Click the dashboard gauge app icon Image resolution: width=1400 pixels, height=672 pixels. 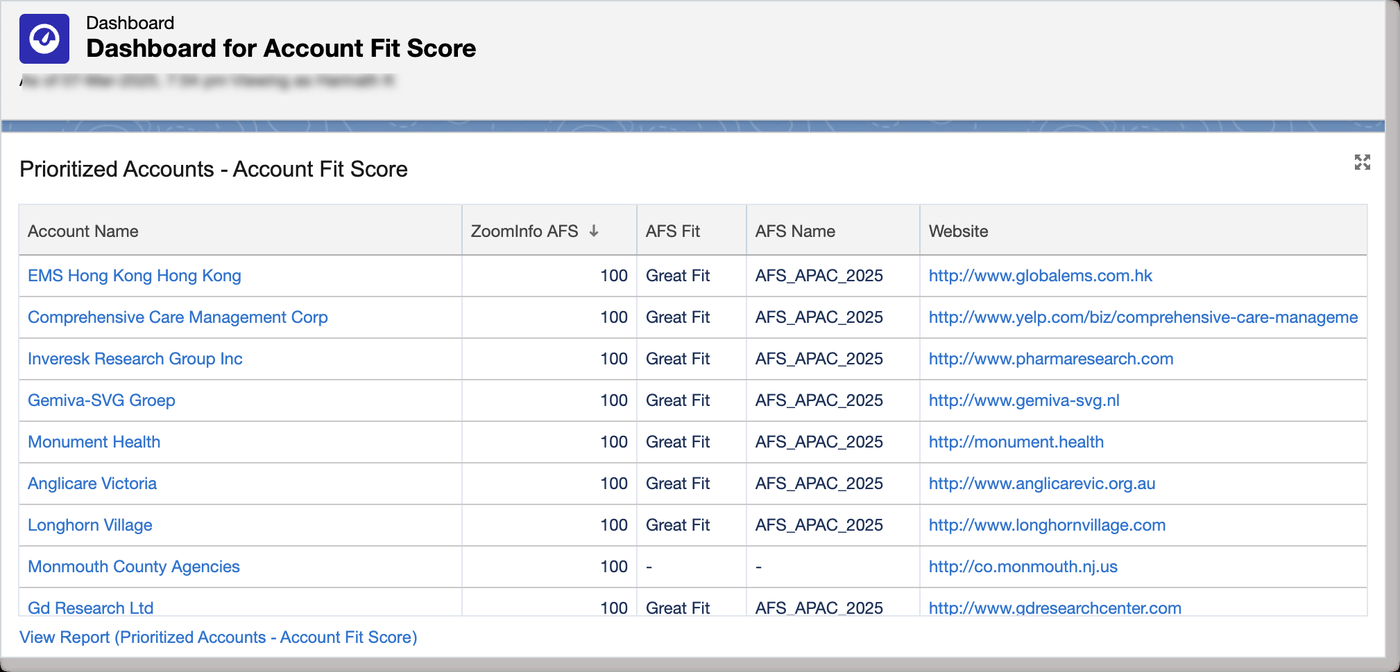(x=44, y=39)
